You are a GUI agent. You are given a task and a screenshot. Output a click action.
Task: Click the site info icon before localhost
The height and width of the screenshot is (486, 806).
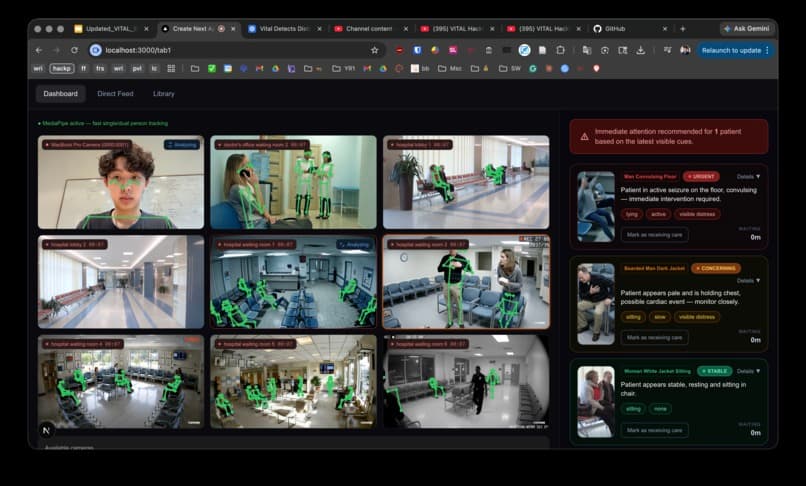pyautogui.click(x=96, y=50)
